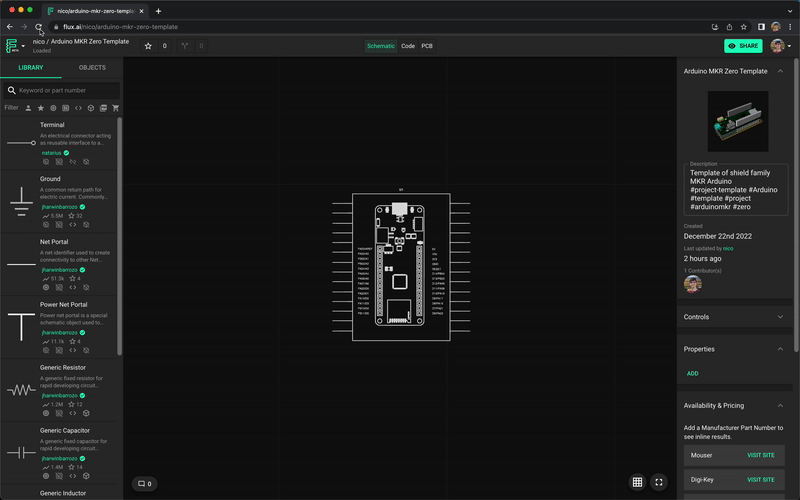Open the Code view tab
The width and height of the screenshot is (800, 500).
408,46
